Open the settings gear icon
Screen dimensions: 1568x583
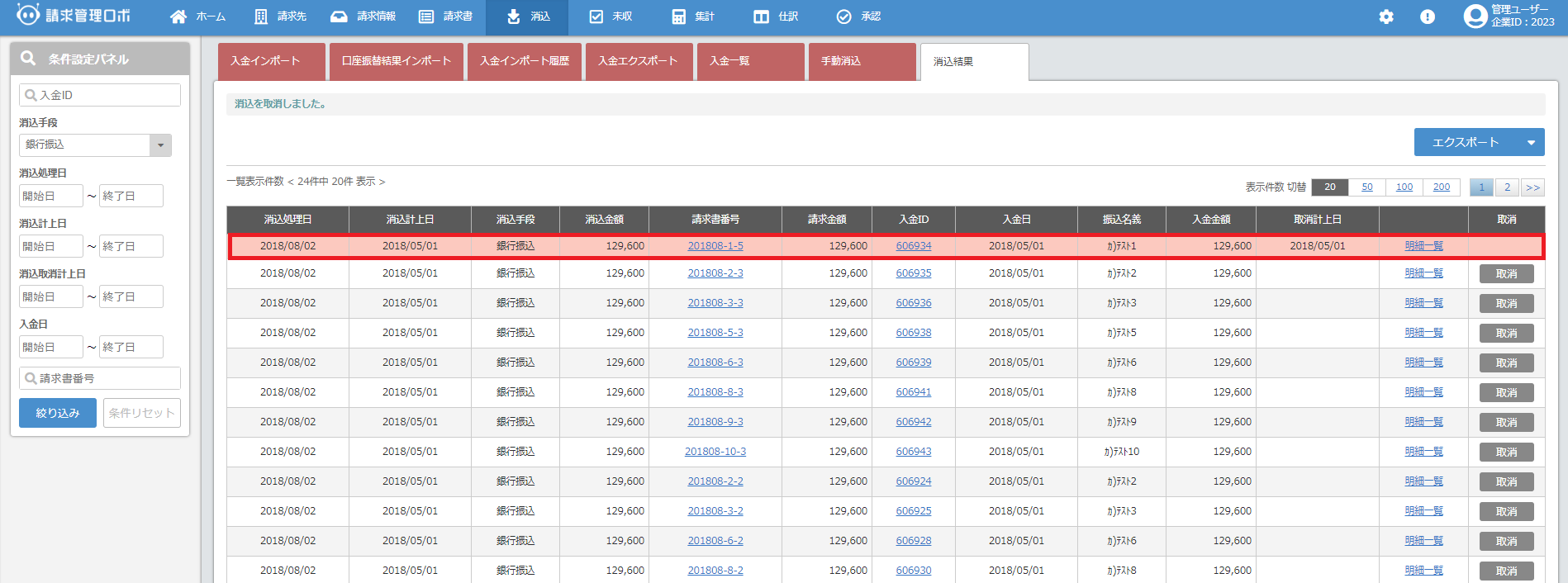pyautogui.click(x=1386, y=17)
